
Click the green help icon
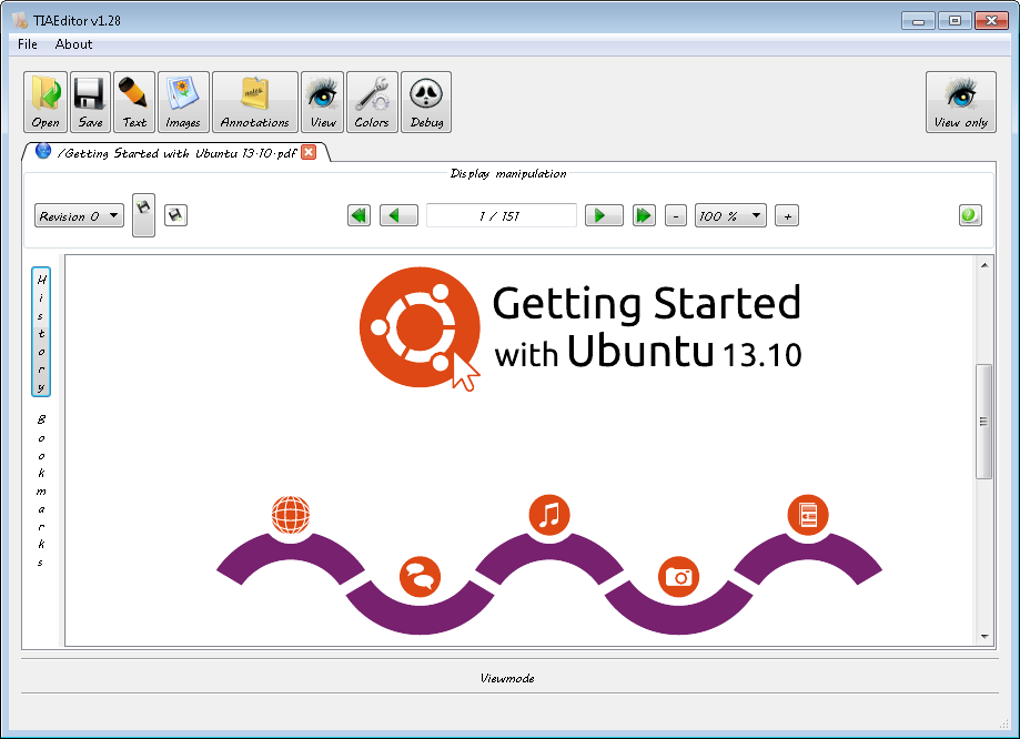pos(970,215)
